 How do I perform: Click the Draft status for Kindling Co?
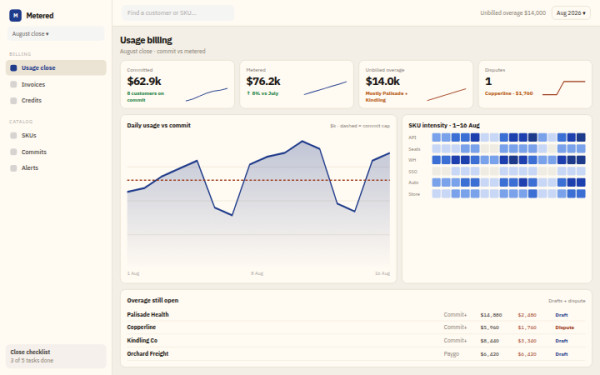click(x=561, y=341)
